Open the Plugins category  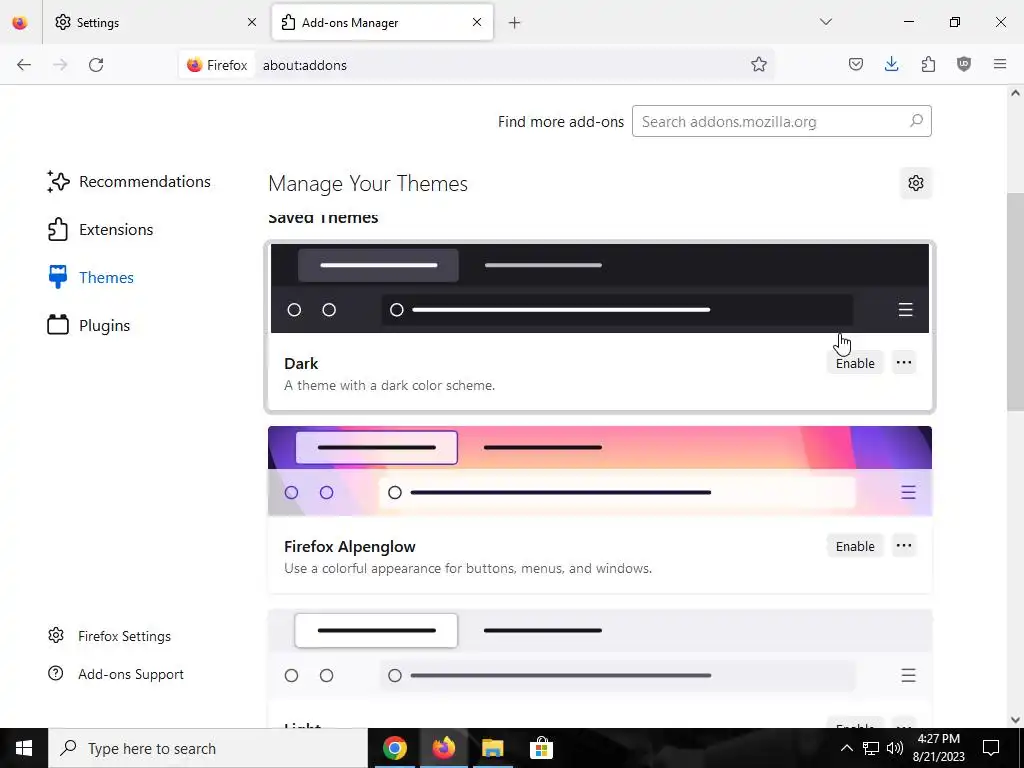click(89, 325)
